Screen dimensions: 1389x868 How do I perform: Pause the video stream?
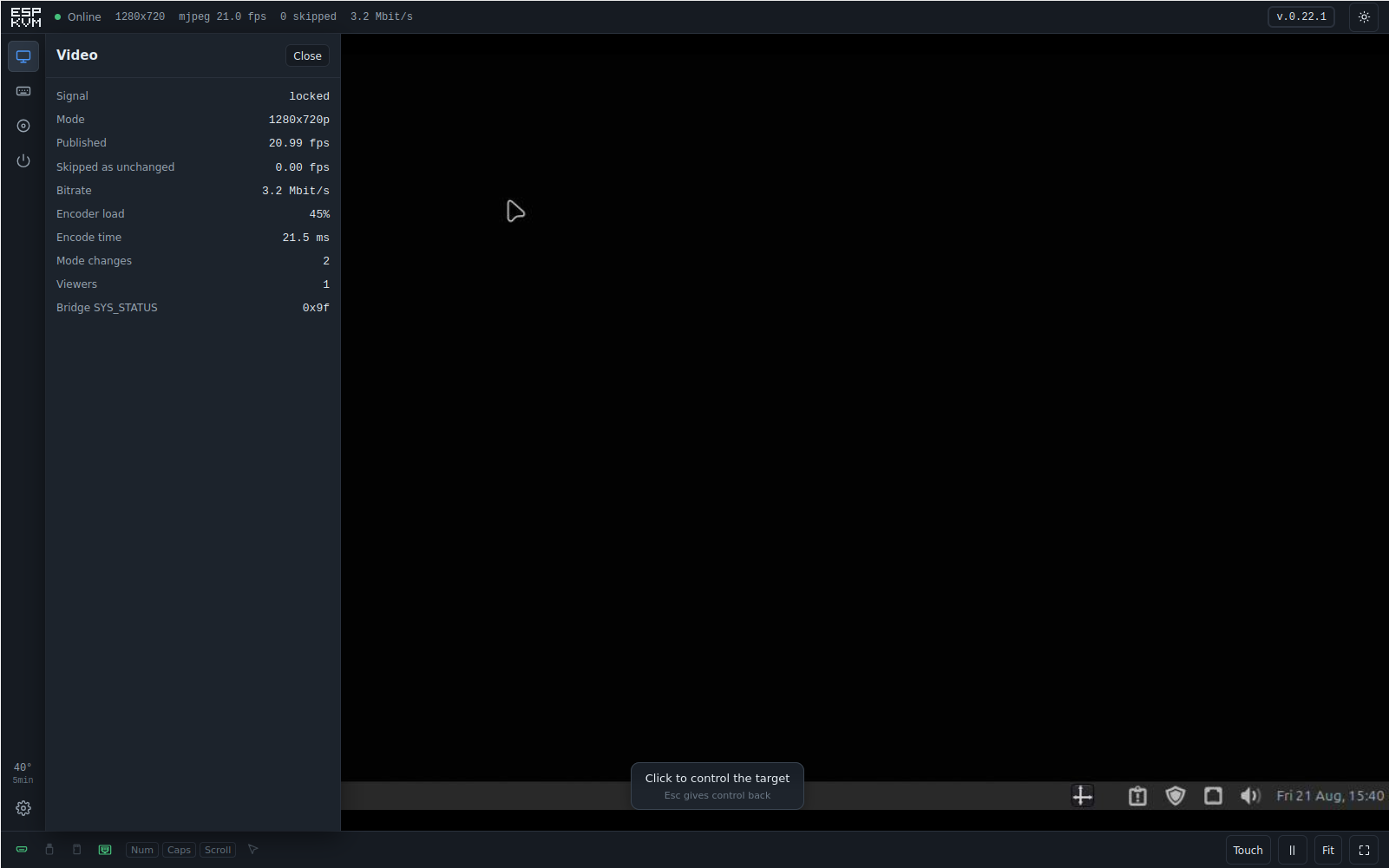1292,850
